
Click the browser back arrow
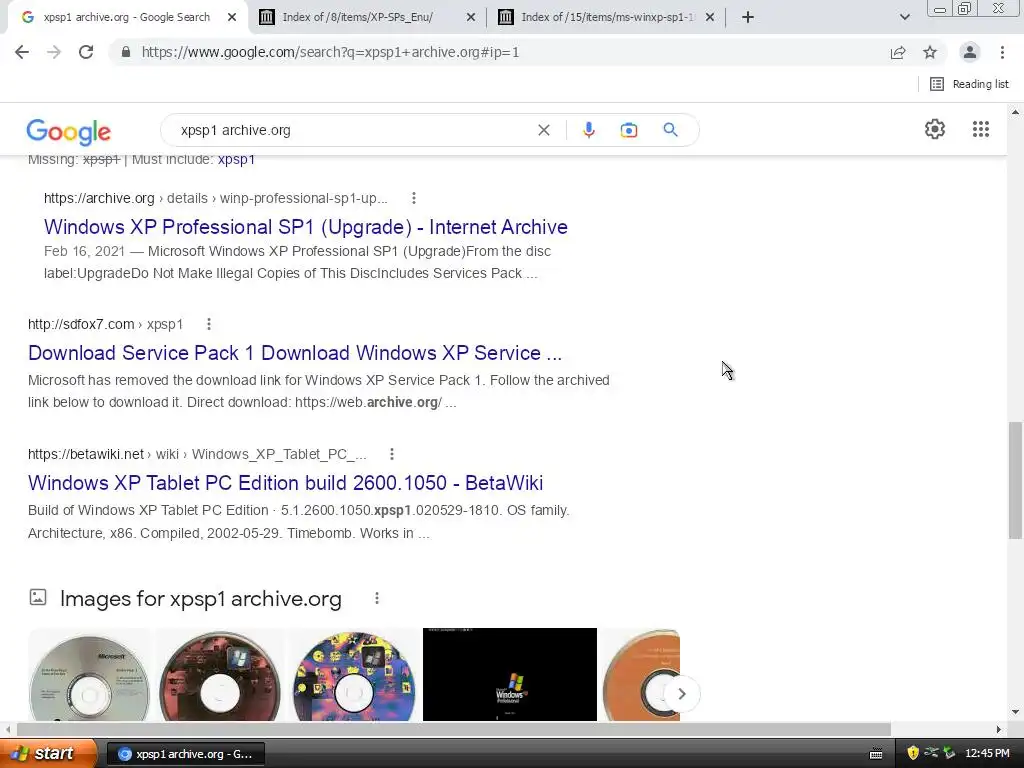(22, 52)
